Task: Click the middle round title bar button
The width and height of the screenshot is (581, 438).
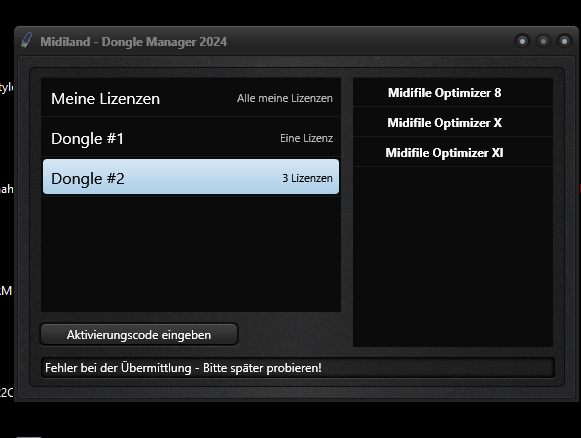Action: coord(544,41)
